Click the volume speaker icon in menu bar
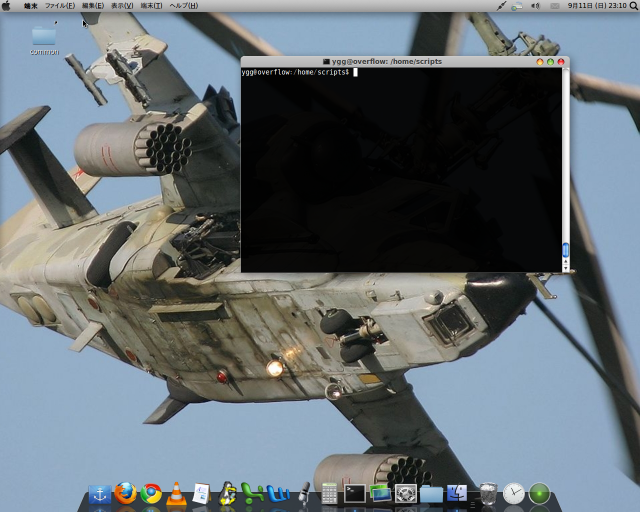The height and width of the screenshot is (512, 640). point(535,6)
